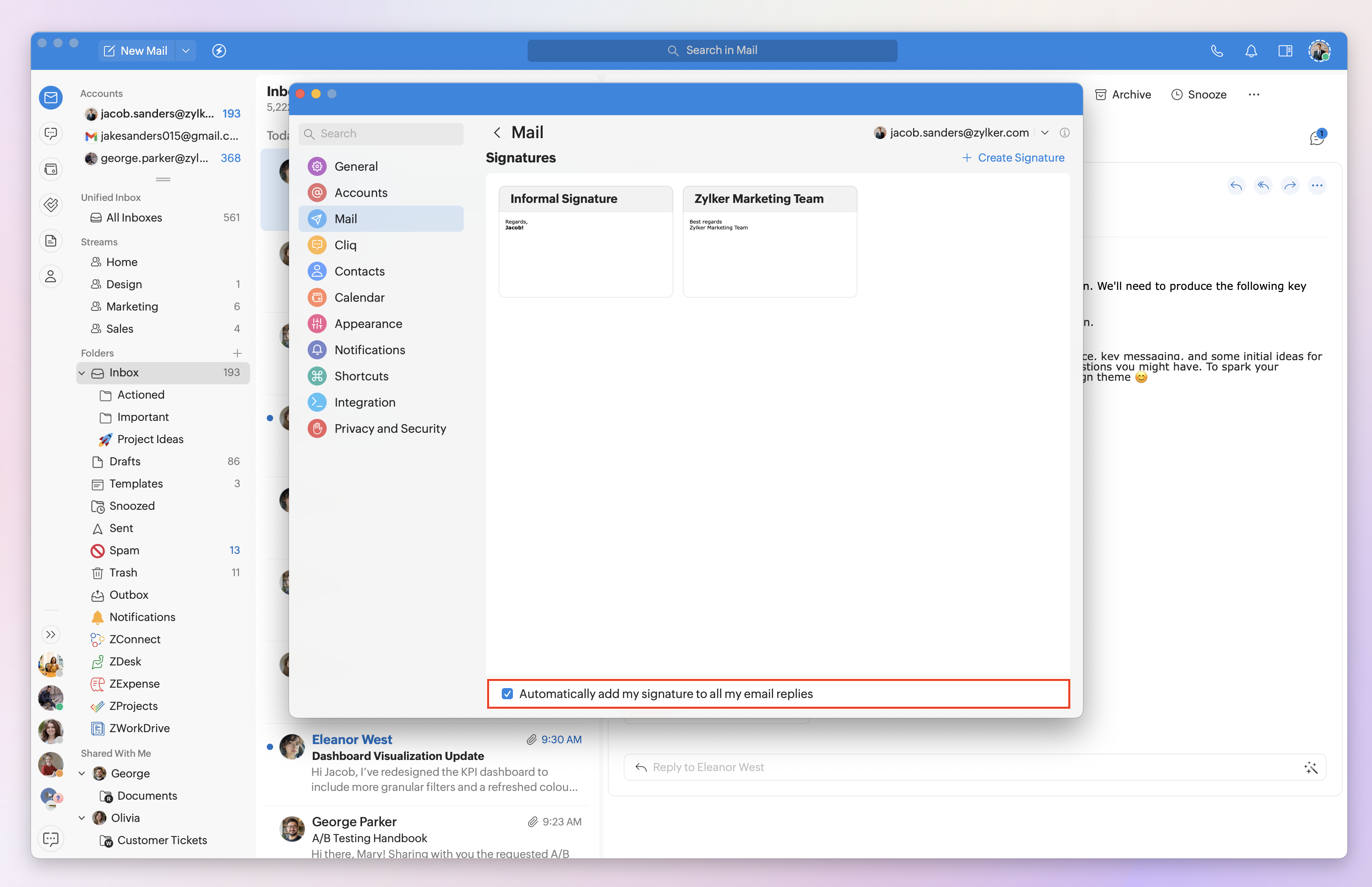Open the notifications bell icon
The image size is (1372, 887).
point(1251,51)
